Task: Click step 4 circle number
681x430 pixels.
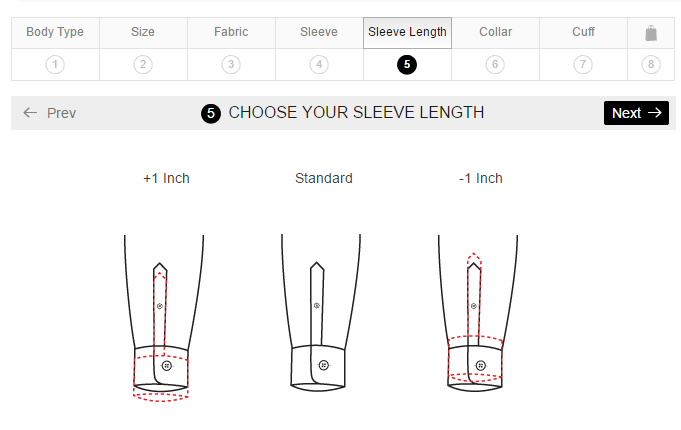Action: 319,65
